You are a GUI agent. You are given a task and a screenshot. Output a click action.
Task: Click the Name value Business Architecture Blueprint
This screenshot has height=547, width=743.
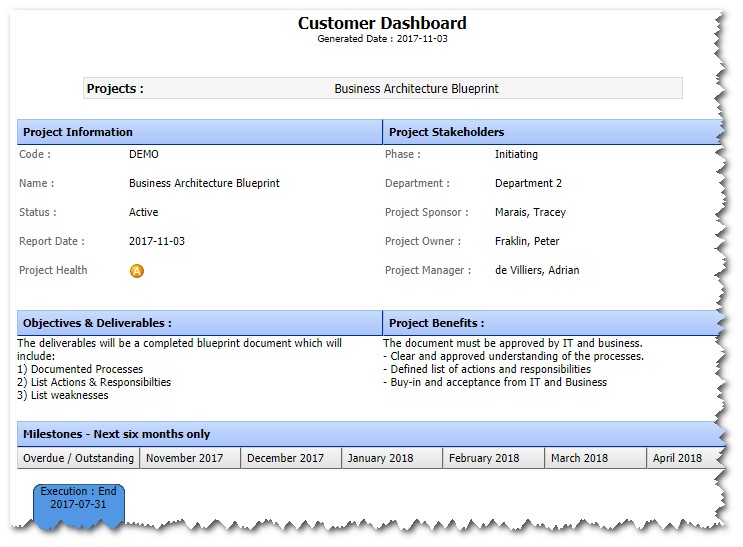pyautogui.click(x=204, y=183)
